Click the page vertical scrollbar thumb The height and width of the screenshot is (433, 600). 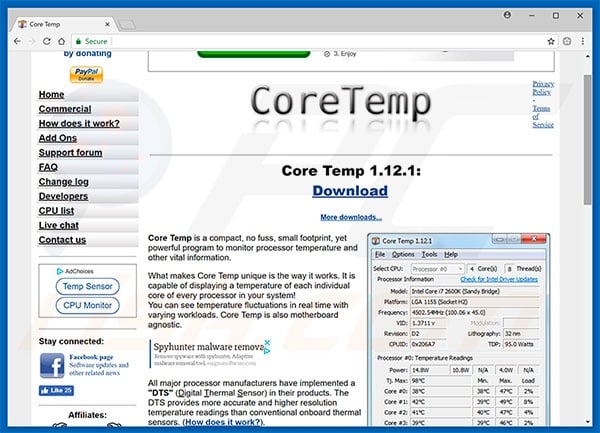[x=588, y=140]
